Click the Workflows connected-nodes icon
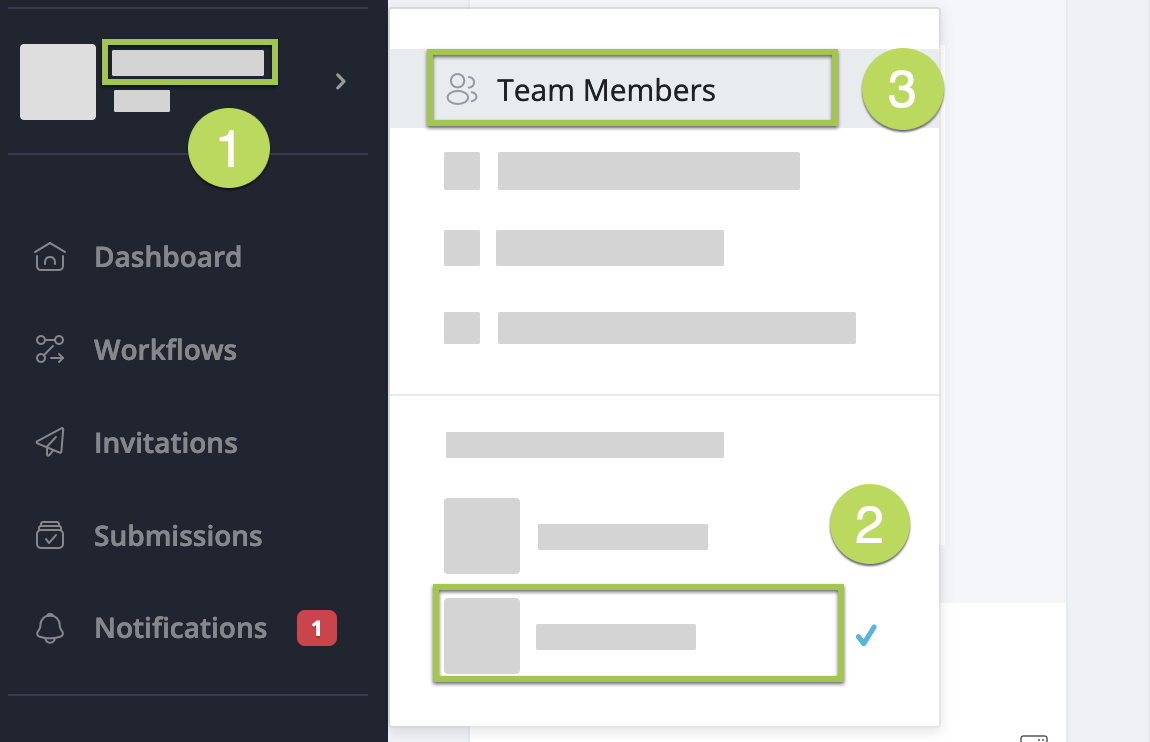 pos(50,350)
